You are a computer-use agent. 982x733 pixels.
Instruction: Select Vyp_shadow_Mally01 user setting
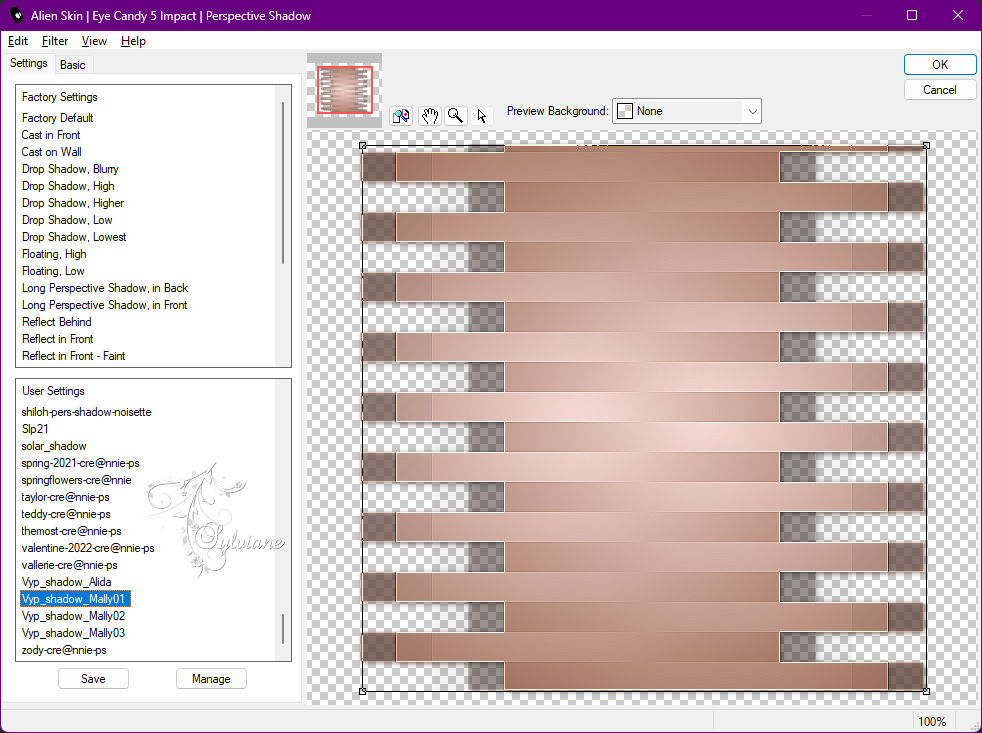[75, 599]
